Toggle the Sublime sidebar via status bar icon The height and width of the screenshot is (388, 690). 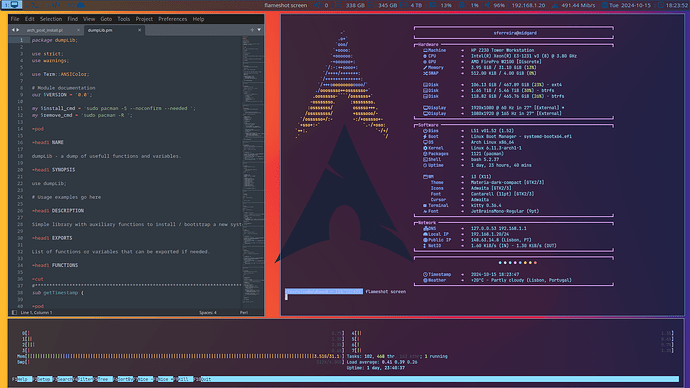[x=15, y=312]
